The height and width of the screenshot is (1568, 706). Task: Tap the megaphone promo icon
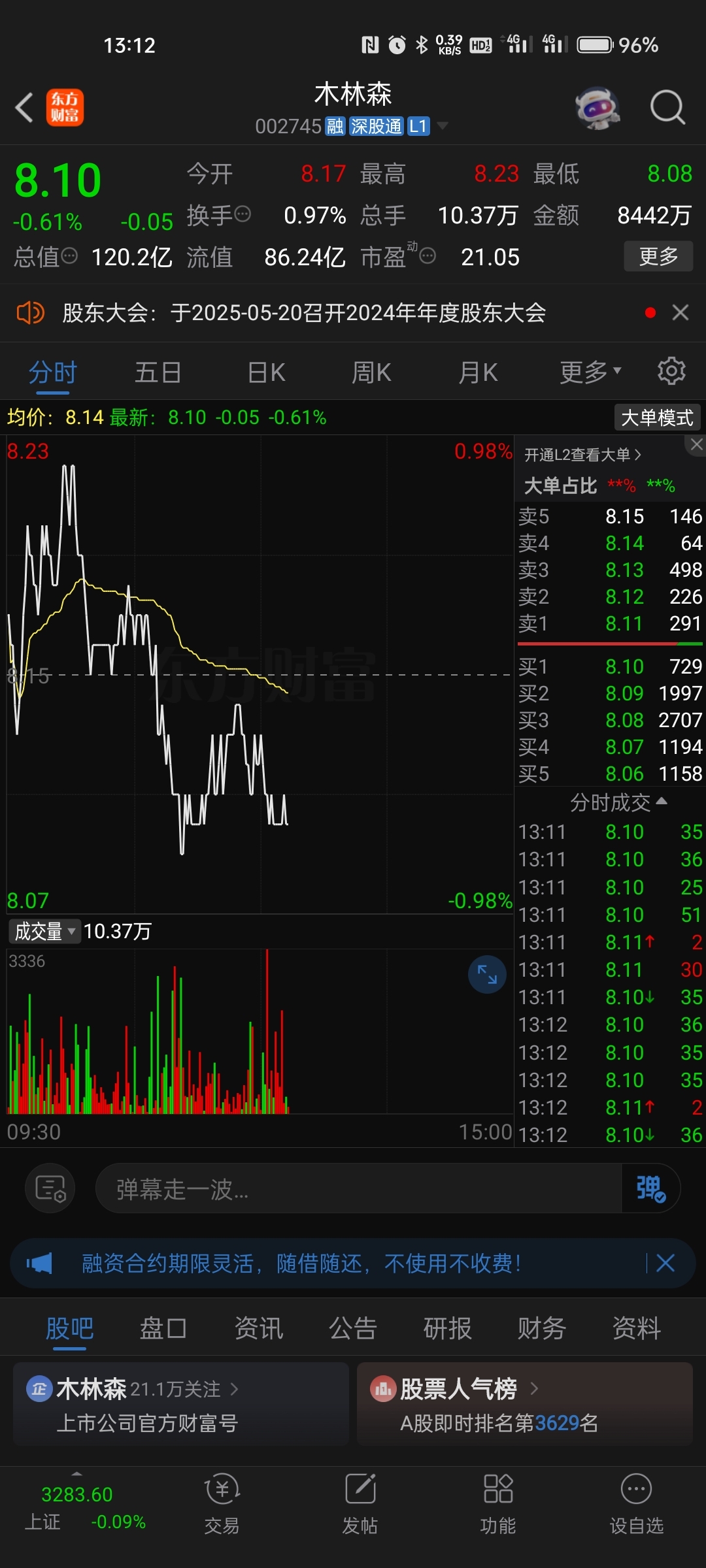click(x=39, y=1263)
